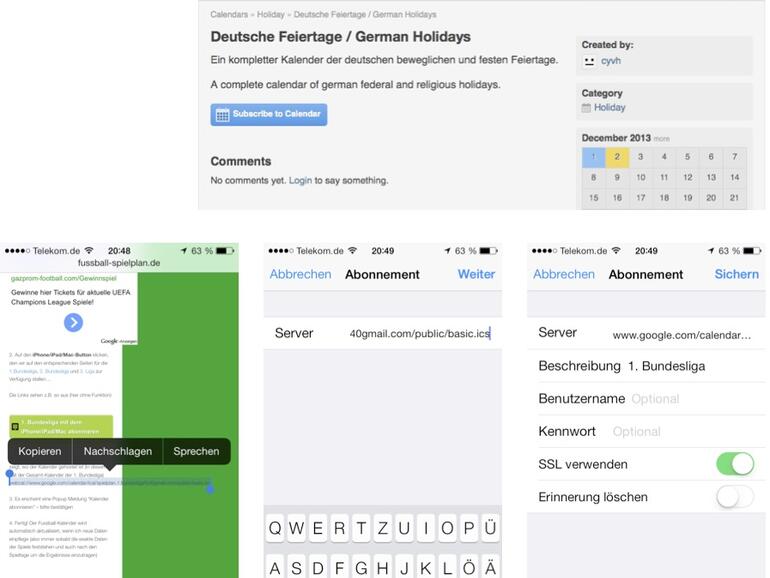Tap Sichern to save the subscription

(737, 274)
